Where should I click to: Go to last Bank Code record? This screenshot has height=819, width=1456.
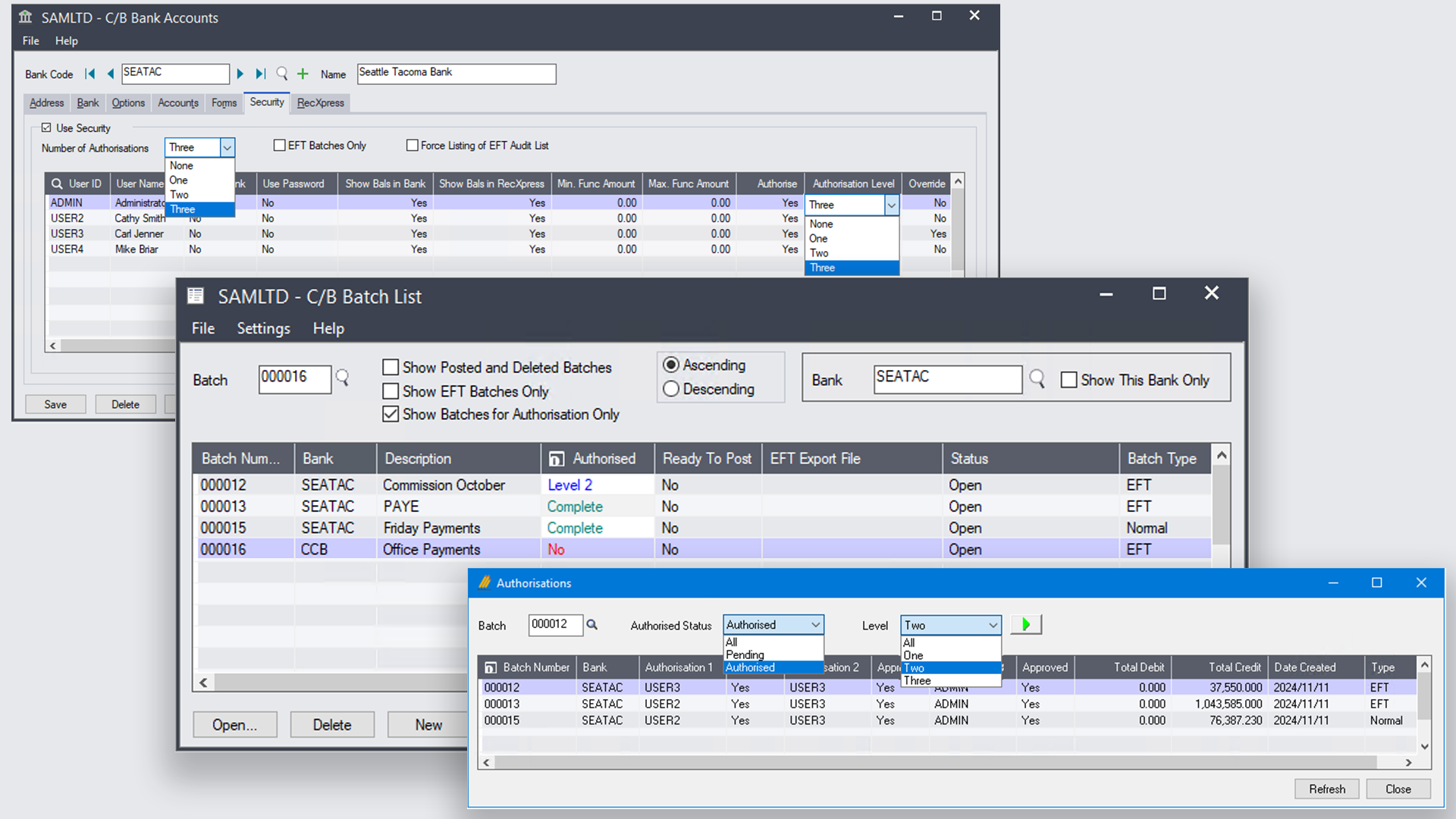260,74
